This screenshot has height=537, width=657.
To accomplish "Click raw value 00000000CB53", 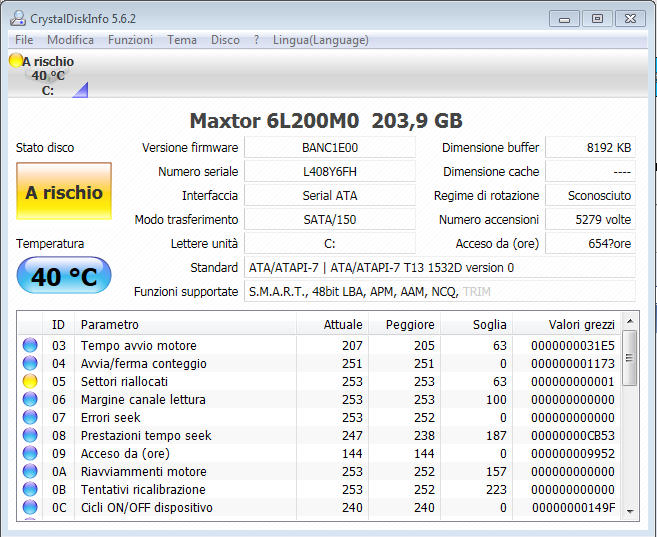I will tap(573, 436).
